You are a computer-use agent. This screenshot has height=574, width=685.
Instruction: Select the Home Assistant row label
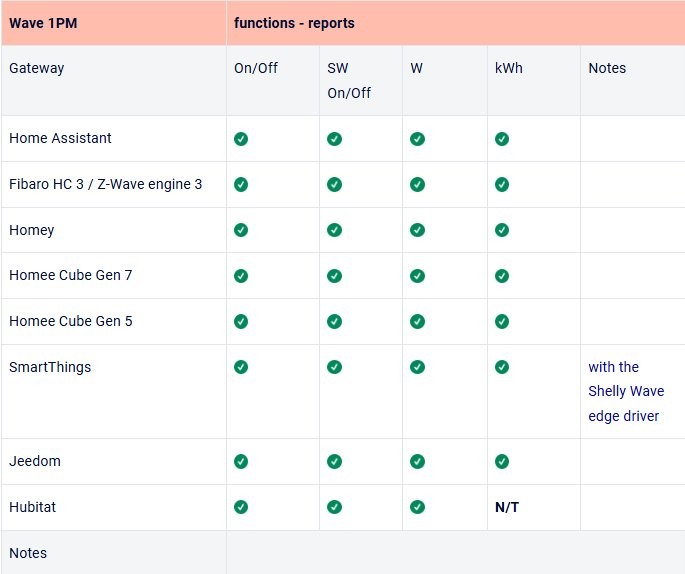click(x=60, y=138)
